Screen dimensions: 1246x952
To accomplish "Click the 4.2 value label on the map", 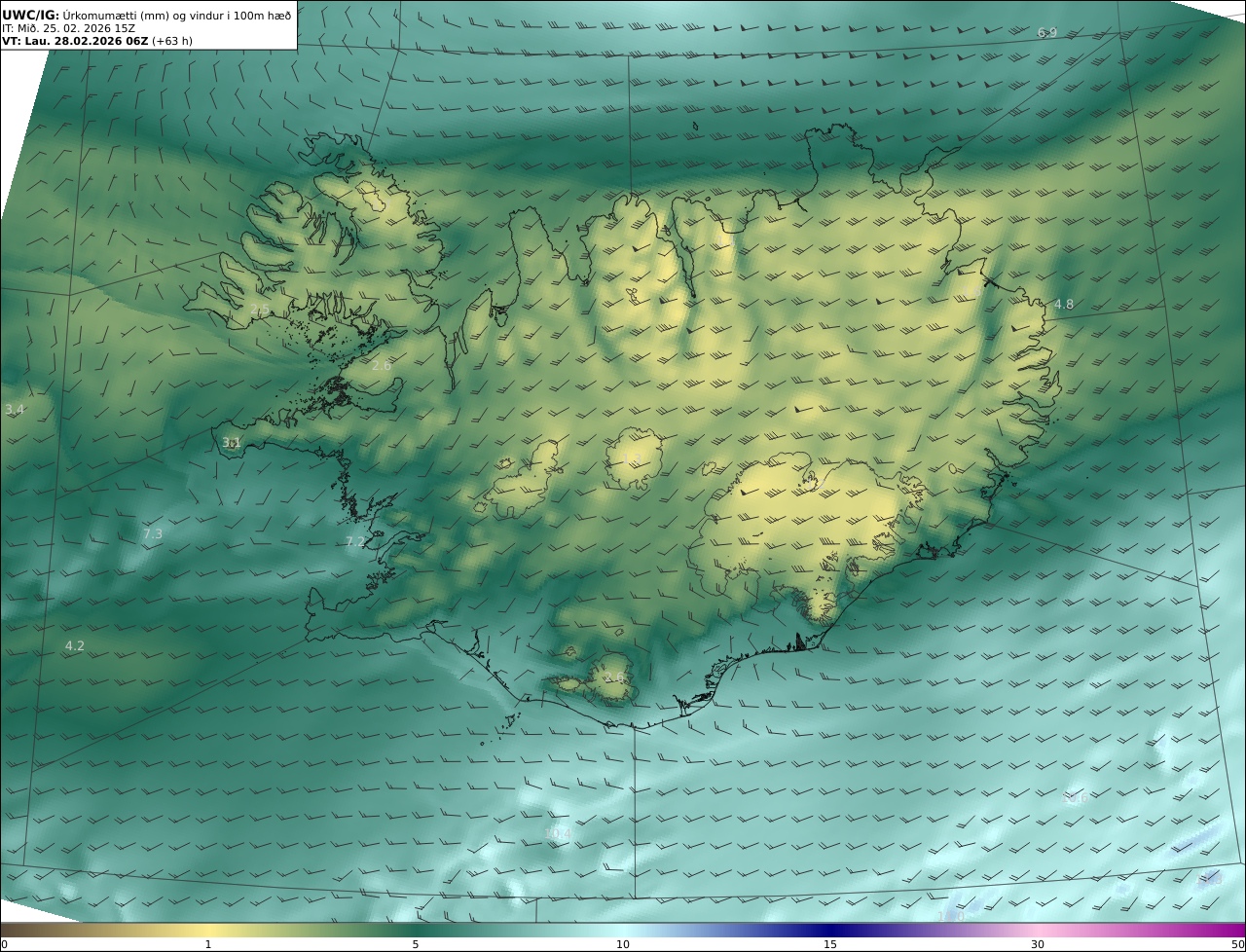I will (x=75, y=646).
